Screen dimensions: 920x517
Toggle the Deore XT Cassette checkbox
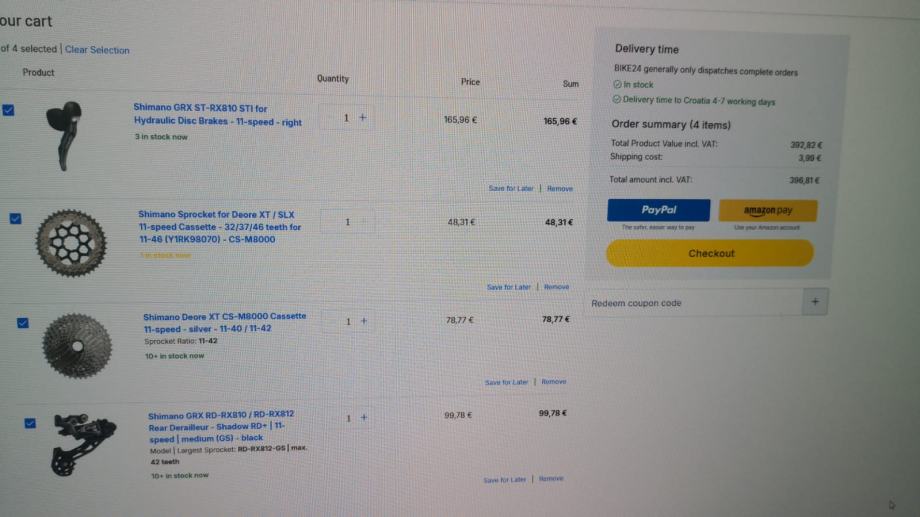pyautogui.click(x=23, y=323)
